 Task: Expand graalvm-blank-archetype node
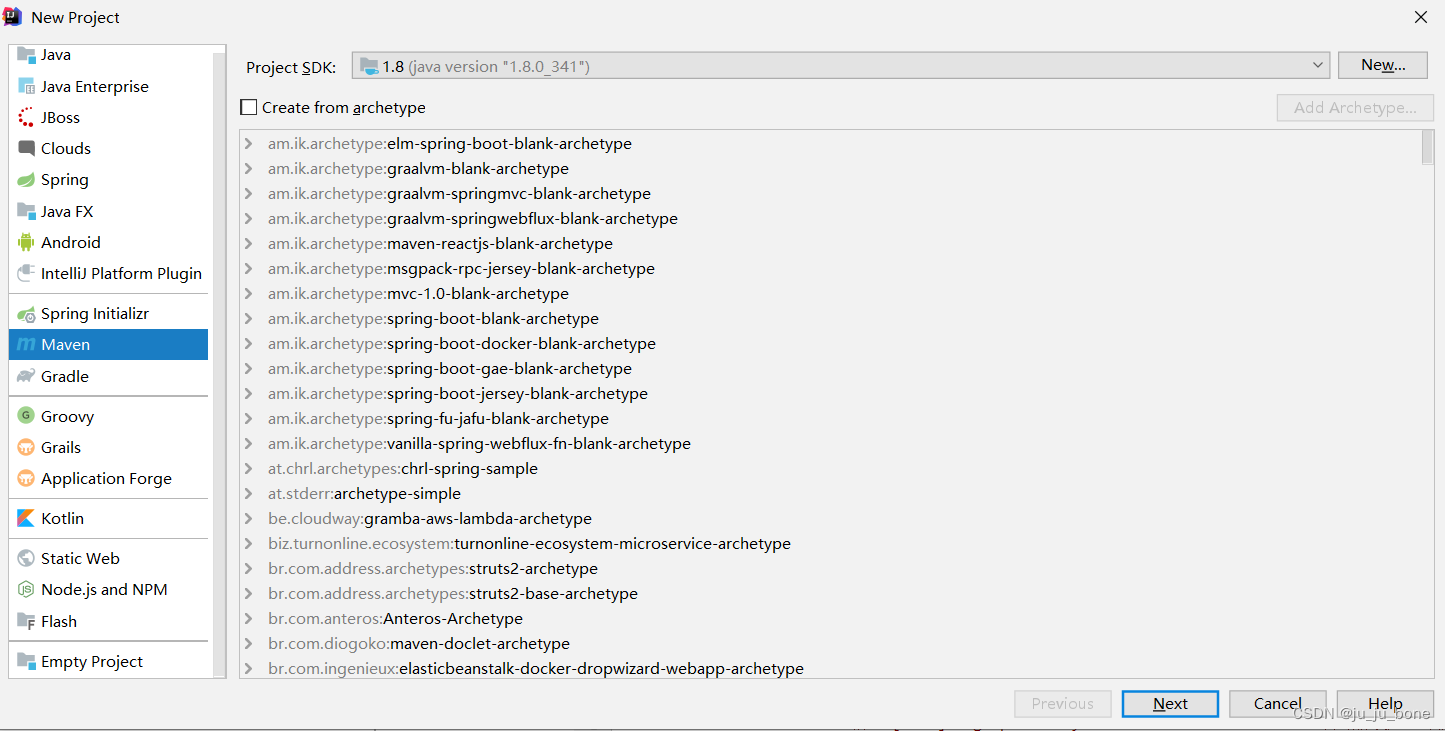[x=248, y=168]
